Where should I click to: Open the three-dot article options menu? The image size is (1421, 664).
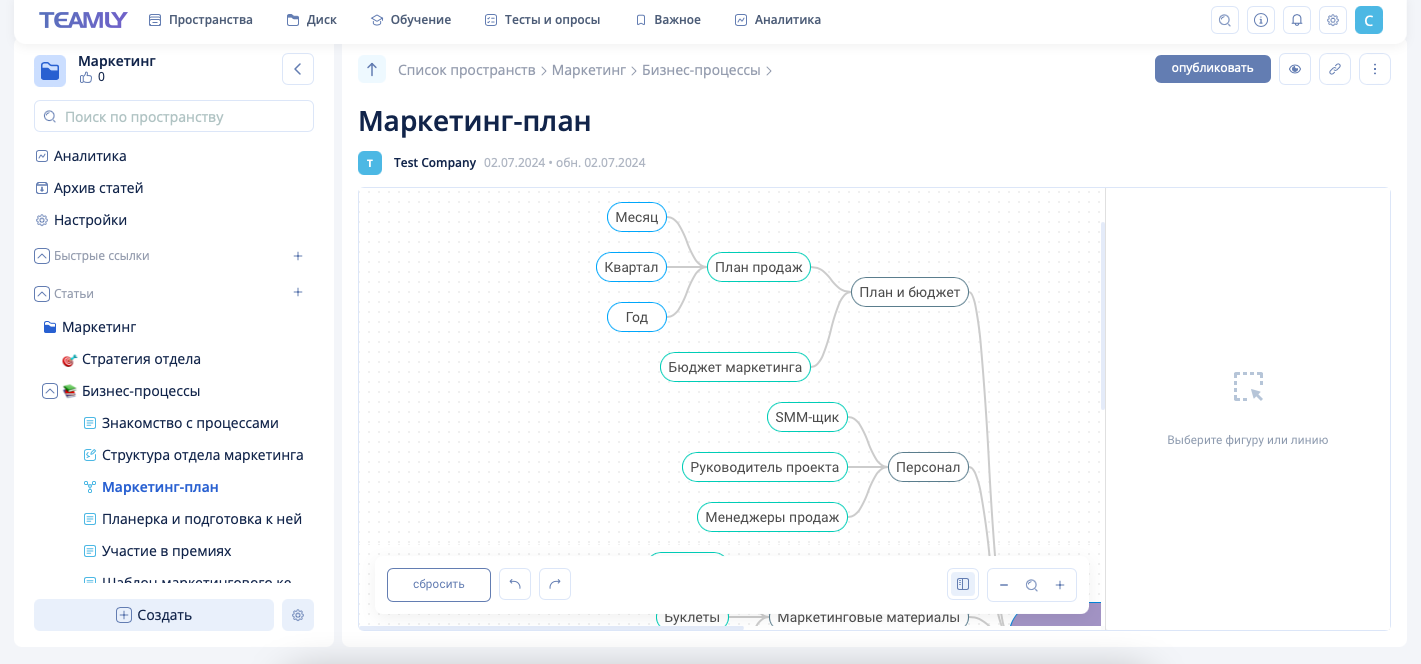click(x=1374, y=69)
